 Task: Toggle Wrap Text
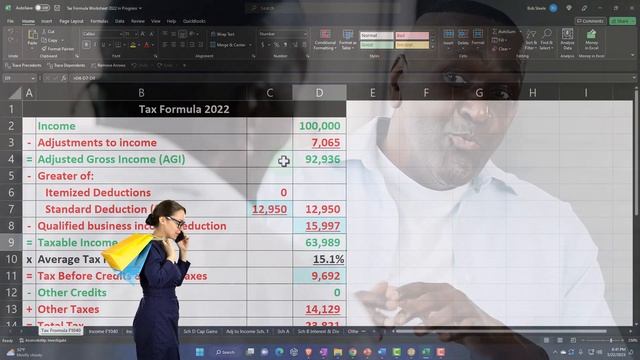pos(222,34)
